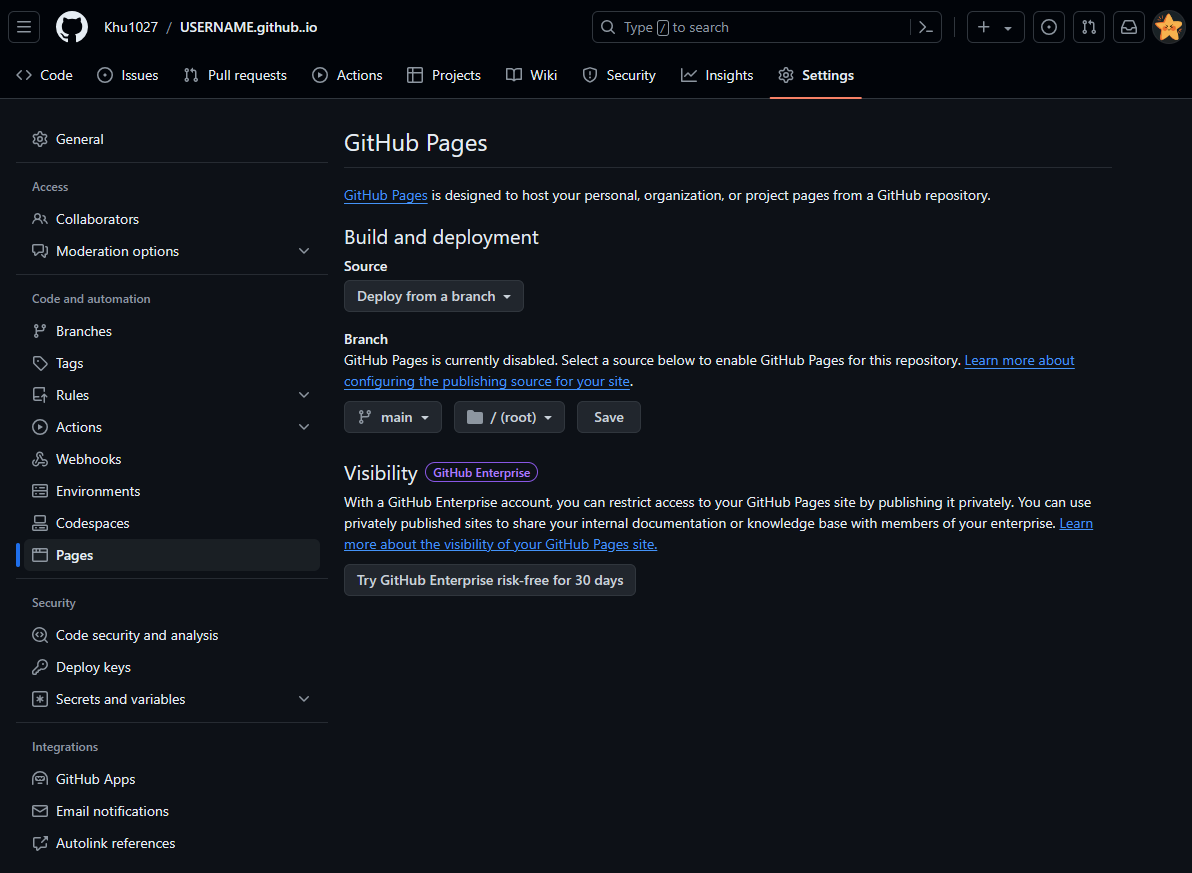
Task: Expand Secrets and variables chevron
Action: (x=304, y=699)
